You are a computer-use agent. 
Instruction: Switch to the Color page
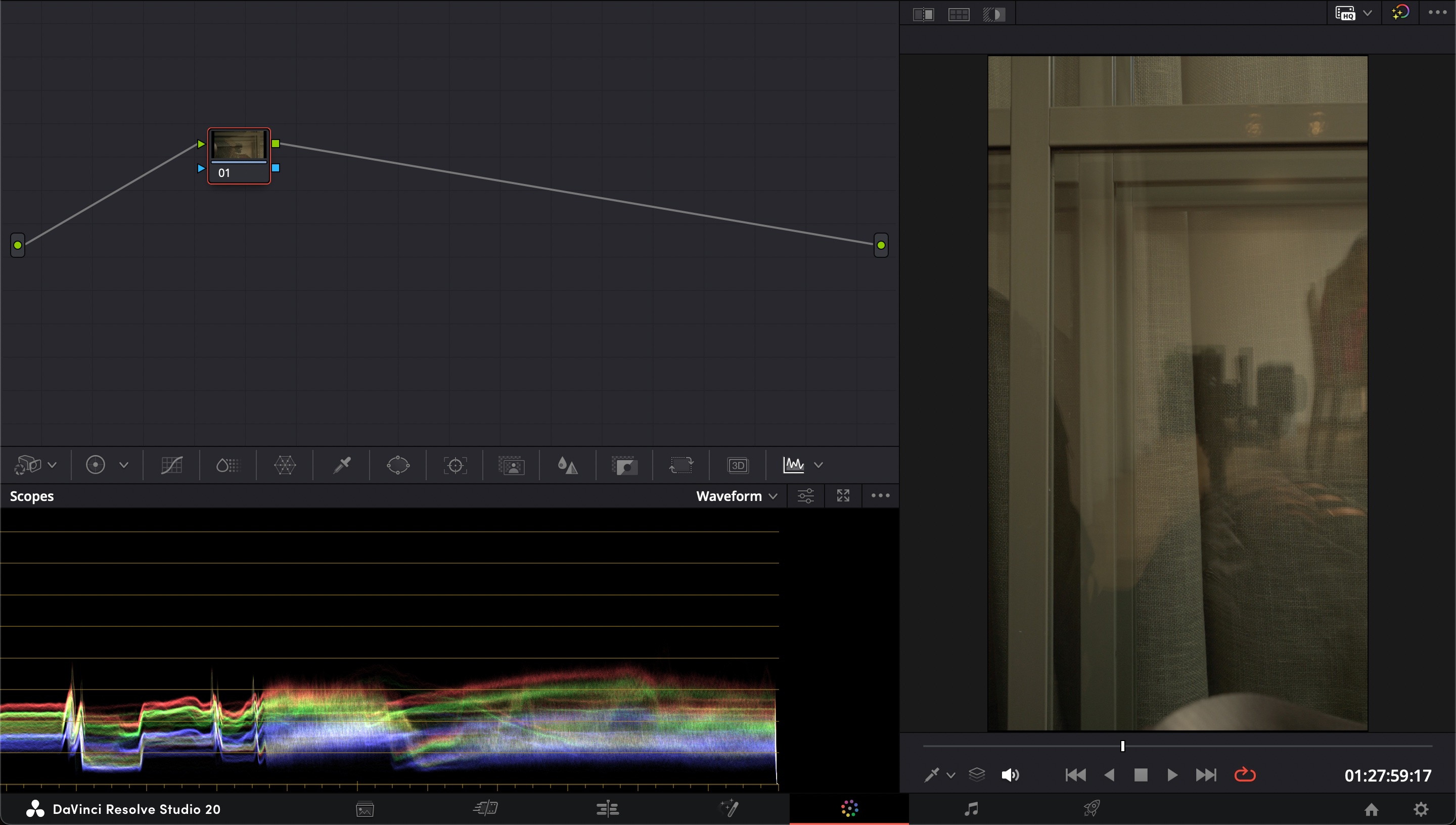coord(849,808)
